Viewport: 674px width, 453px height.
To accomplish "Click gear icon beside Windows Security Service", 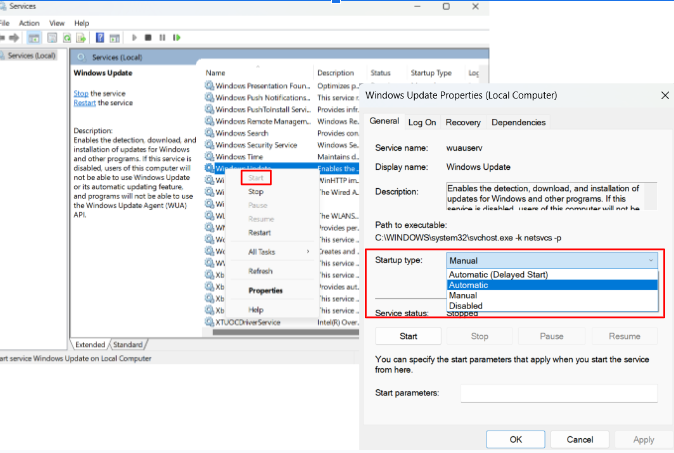I will (209, 145).
